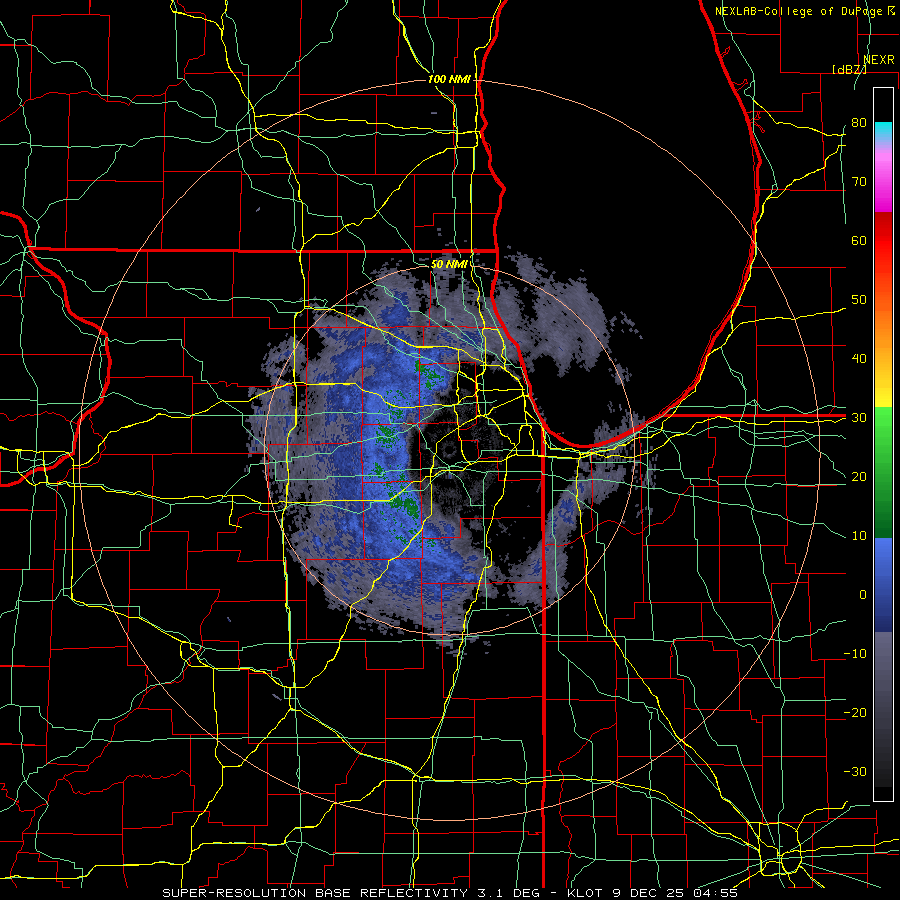Click the green band of the color bar

(883, 472)
